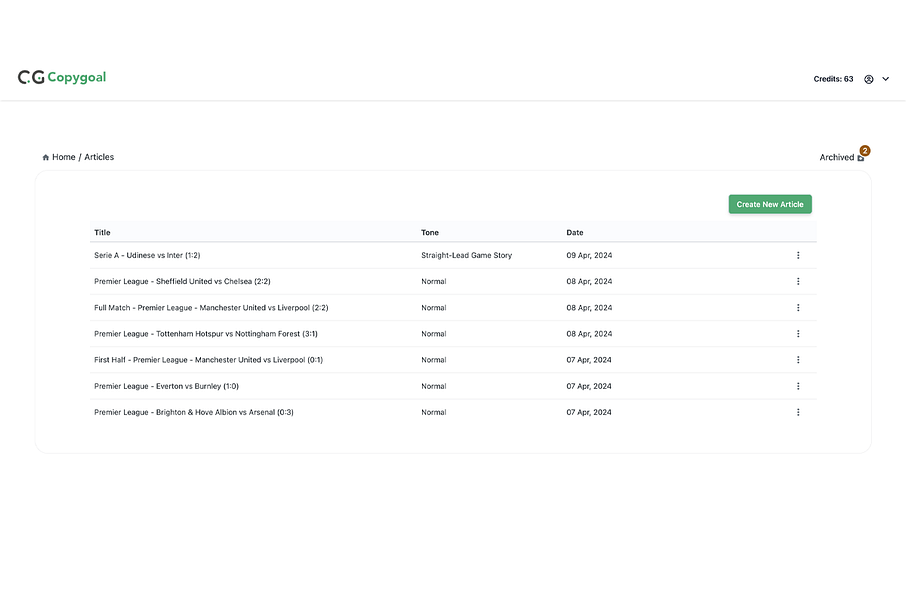Screen dimensions: 906x600
Task: Open options menu for Brighton vs Arsenal
Action: (798, 412)
